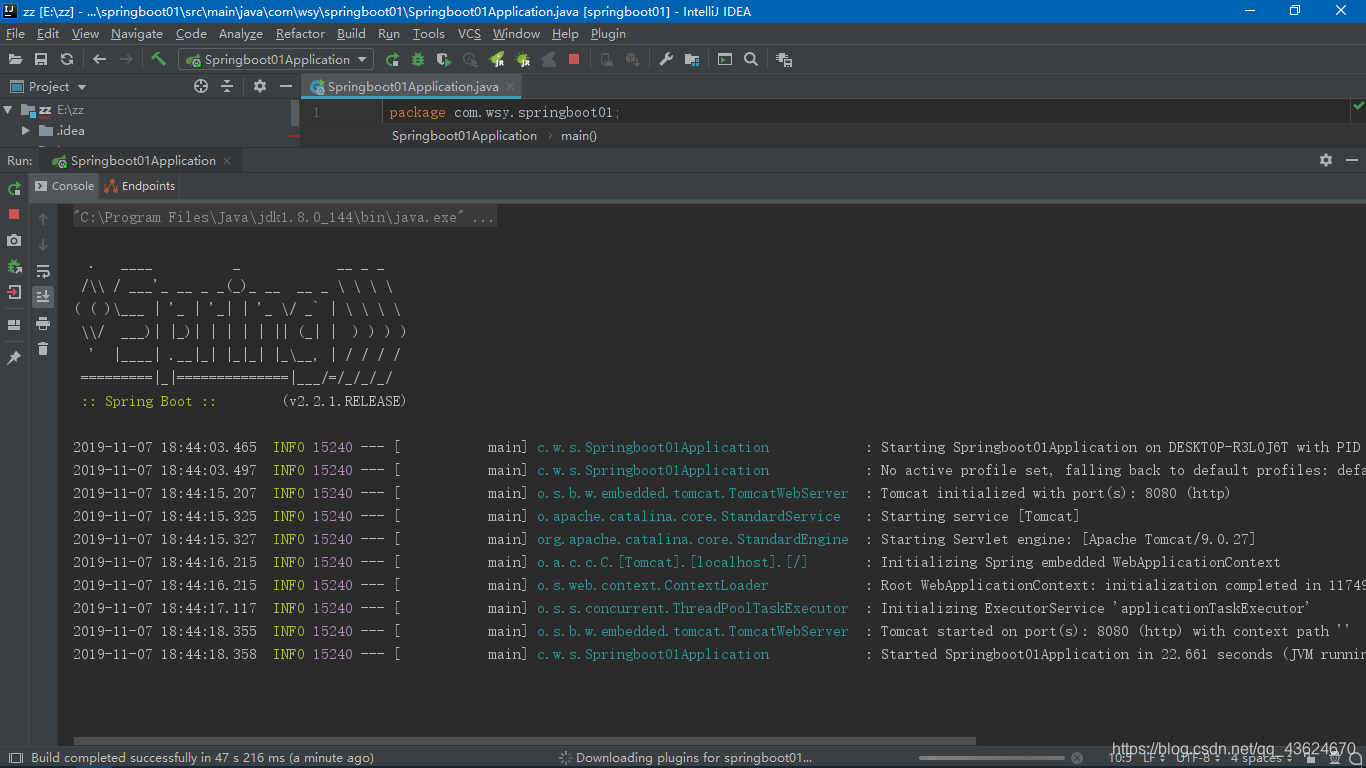Open the VCS menu

click(x=469, y=33)
